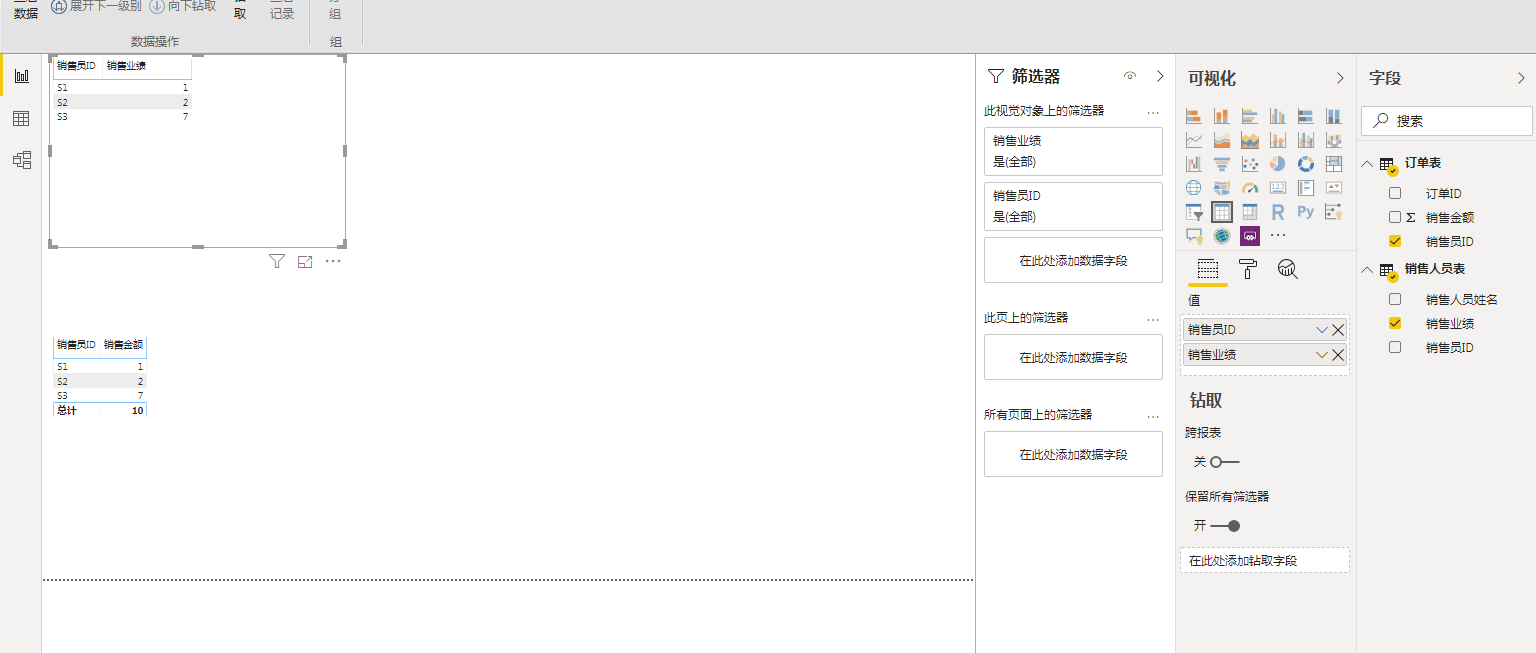Image resolution: width=1536 pixels, height=653 pixels.
Task: Uncheck the 销售业绩 field checkbox
Action: [x=1395, y=323]
